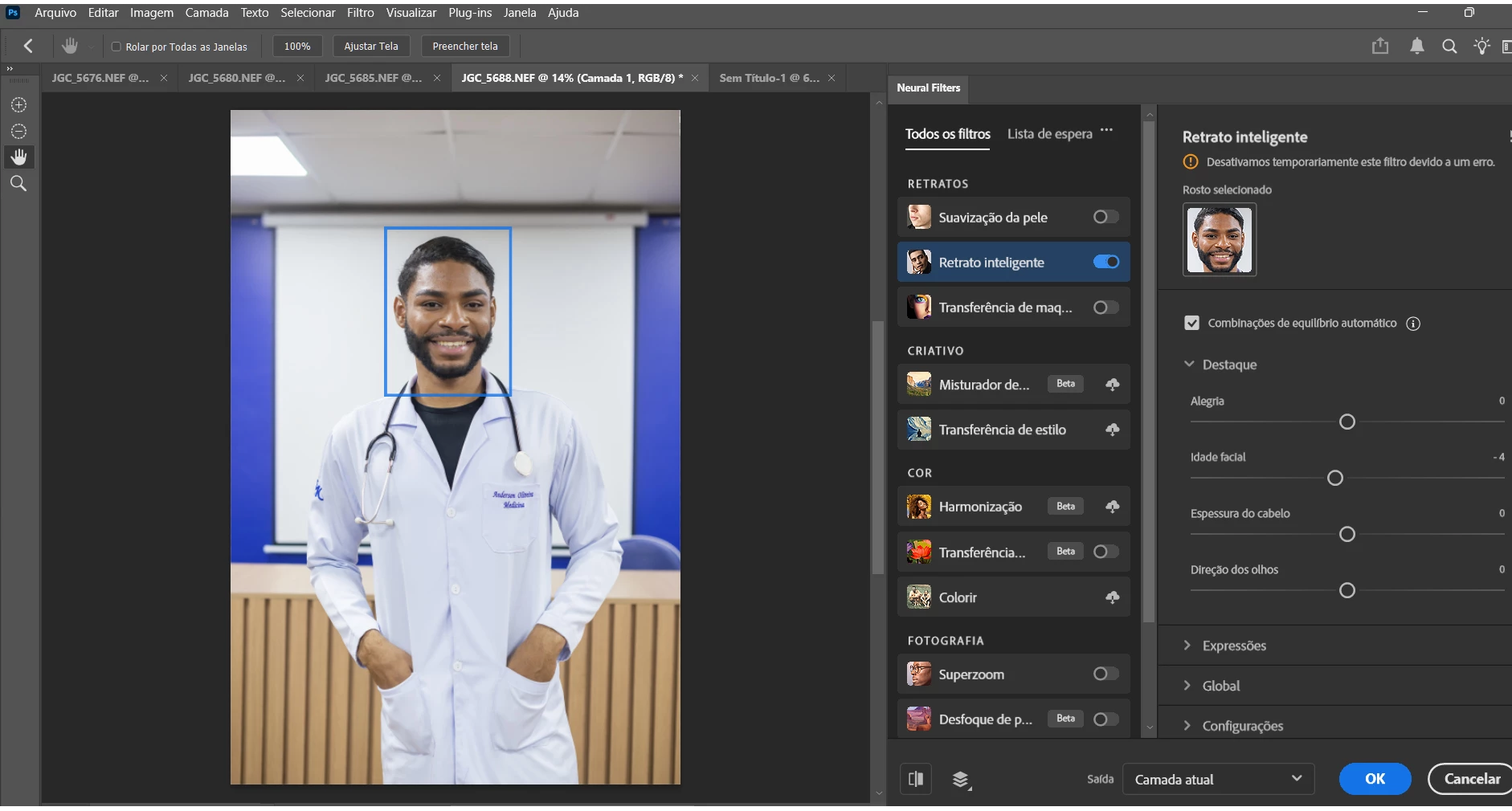Download the Harmonização filter
Viewport: 1512px width, 811px height.
1112,507
